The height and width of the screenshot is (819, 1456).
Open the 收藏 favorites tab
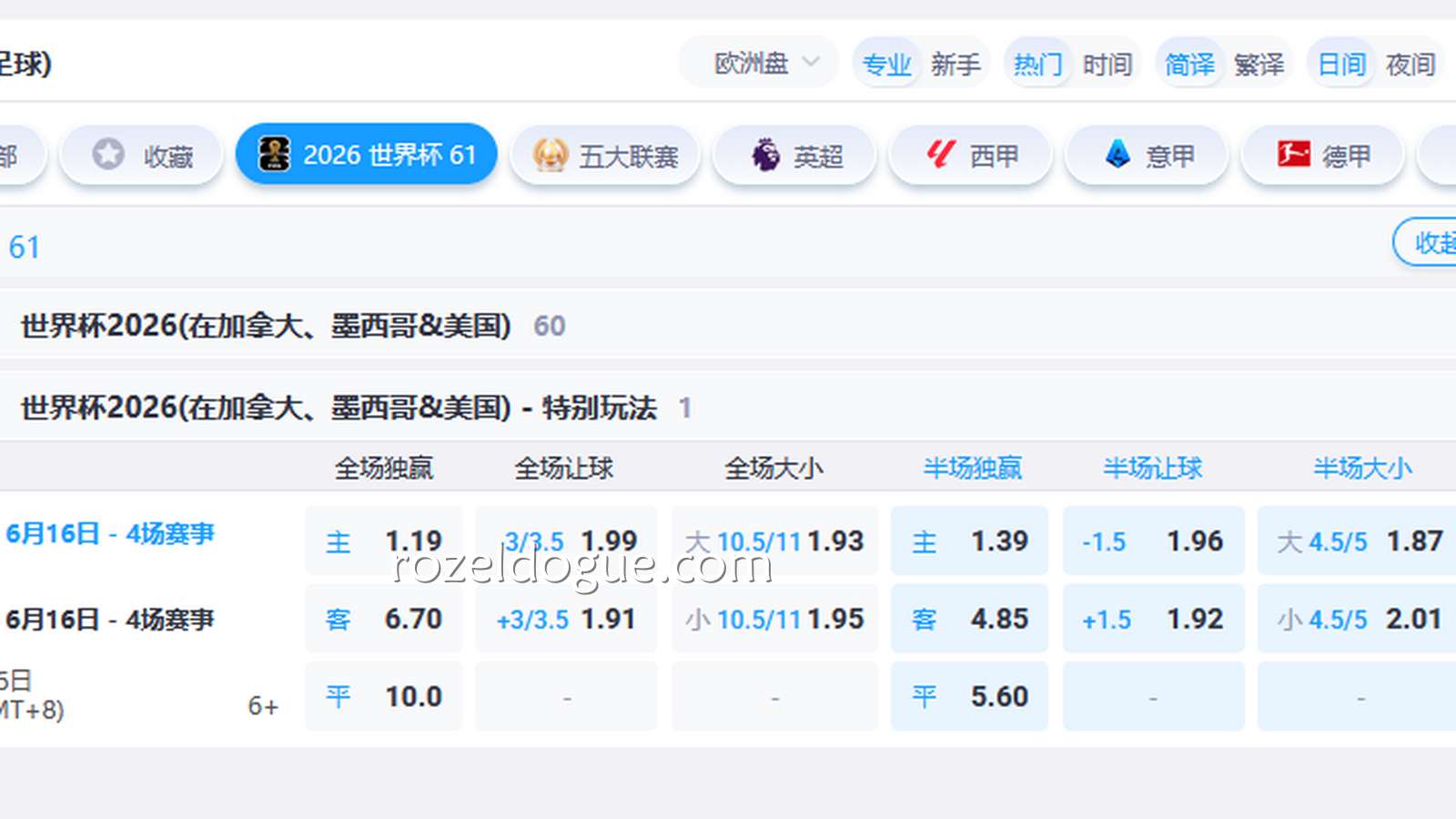[141, 156]
